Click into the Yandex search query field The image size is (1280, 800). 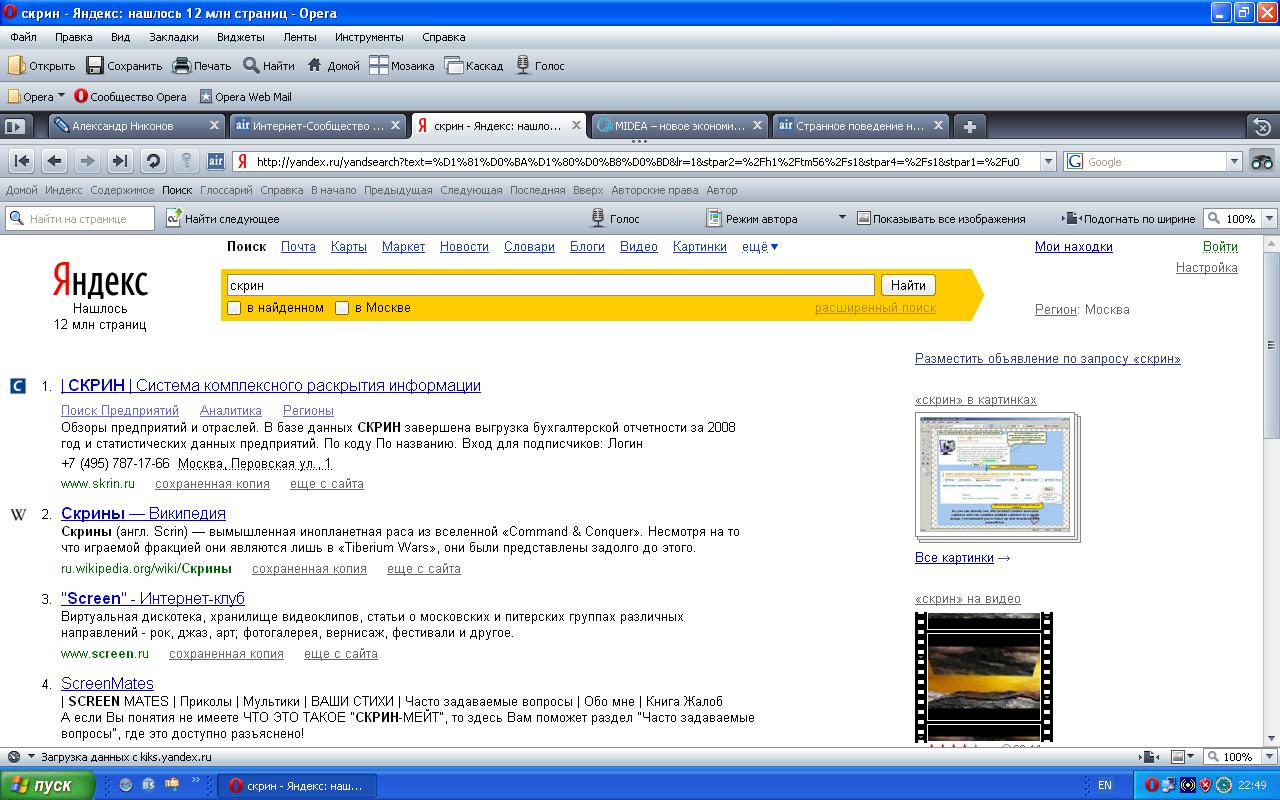[550, 285]
